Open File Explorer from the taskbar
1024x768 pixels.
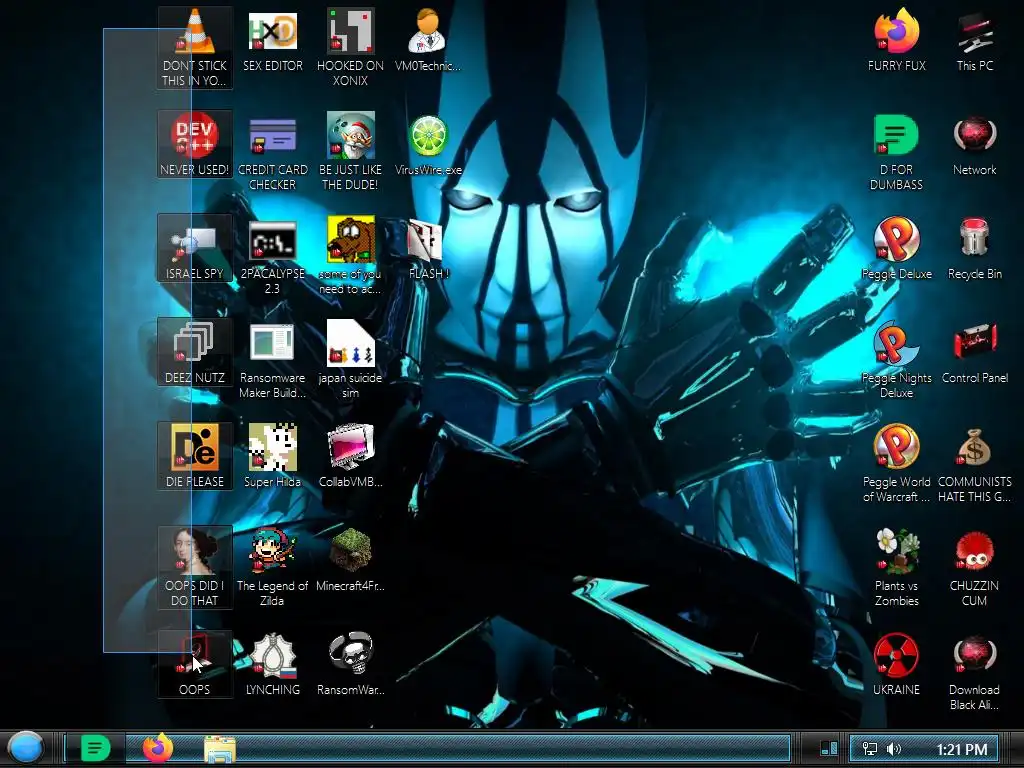(220, 749)
